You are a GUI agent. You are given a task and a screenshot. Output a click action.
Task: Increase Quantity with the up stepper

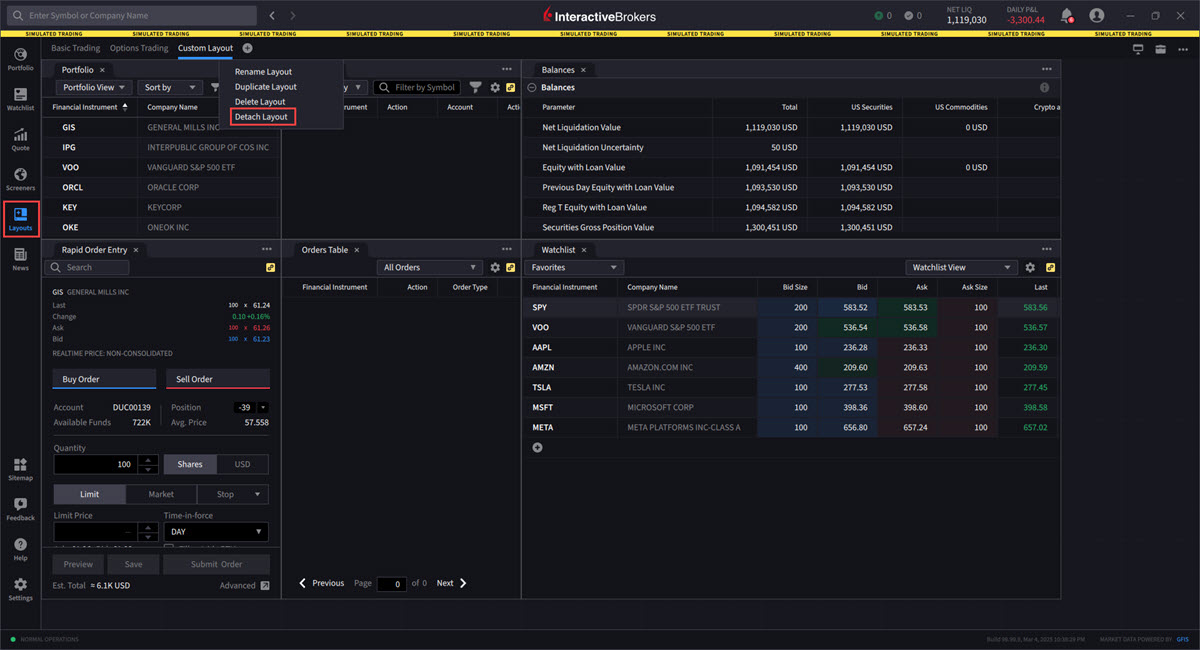pyautogui.click(x=149, y=460)
